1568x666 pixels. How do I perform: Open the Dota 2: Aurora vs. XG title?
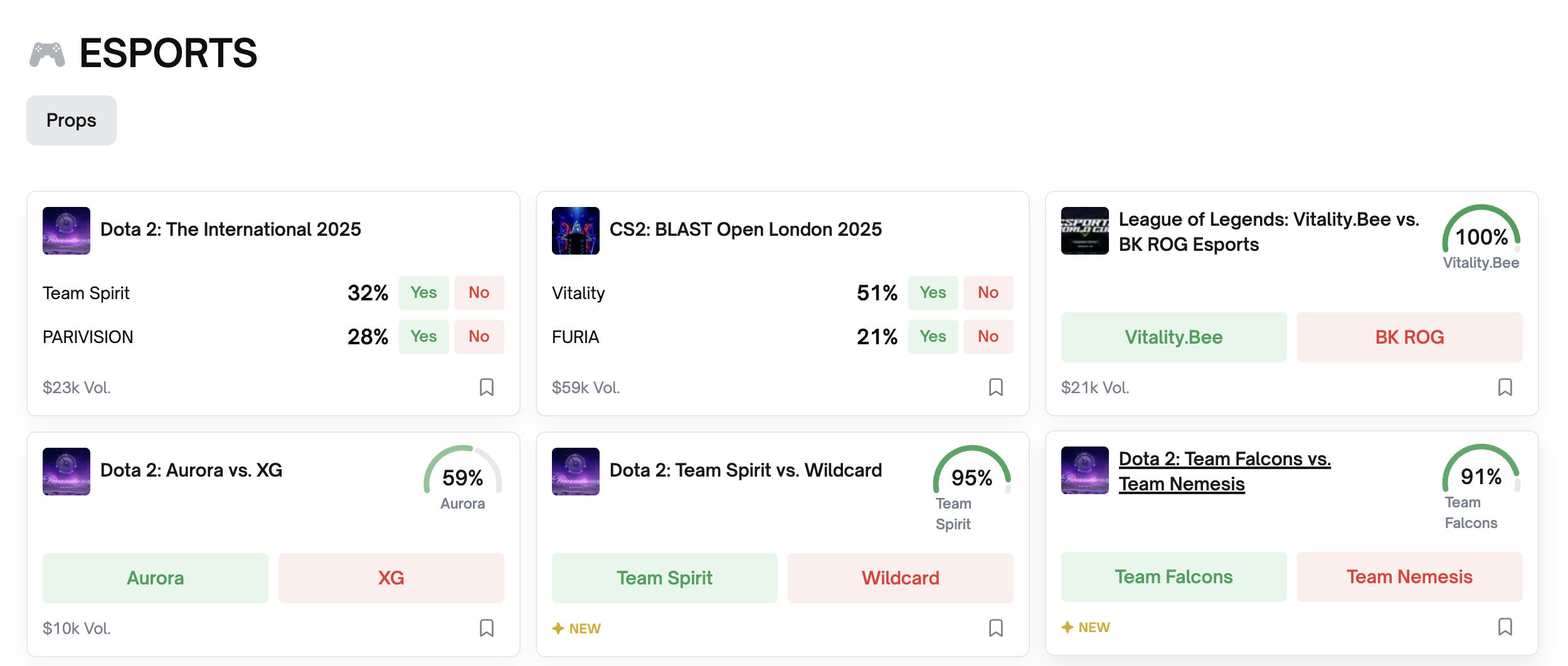pyautogui.click(x=191, y=470)
